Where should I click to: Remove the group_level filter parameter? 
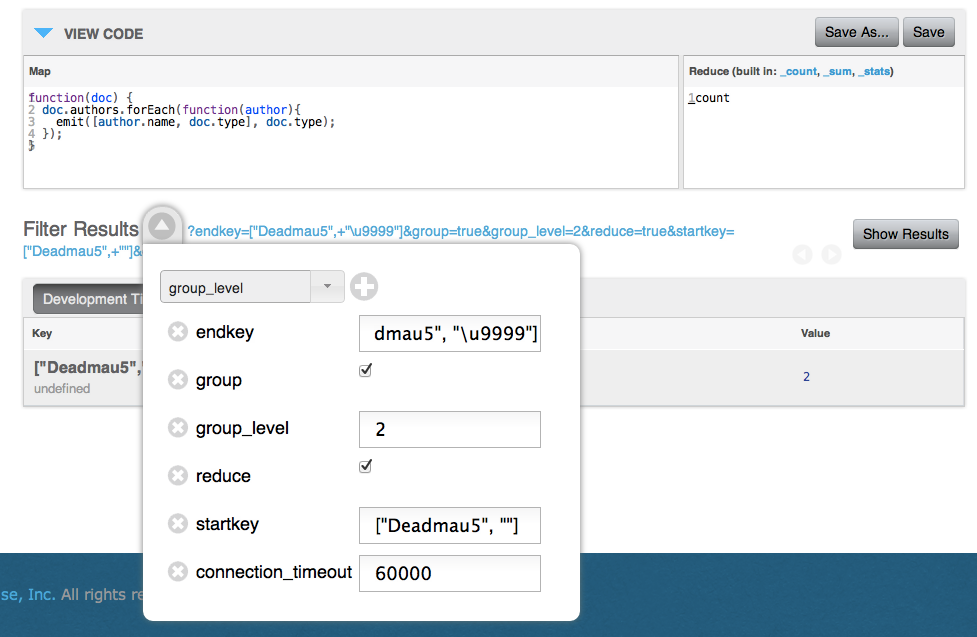coord(178,428)
